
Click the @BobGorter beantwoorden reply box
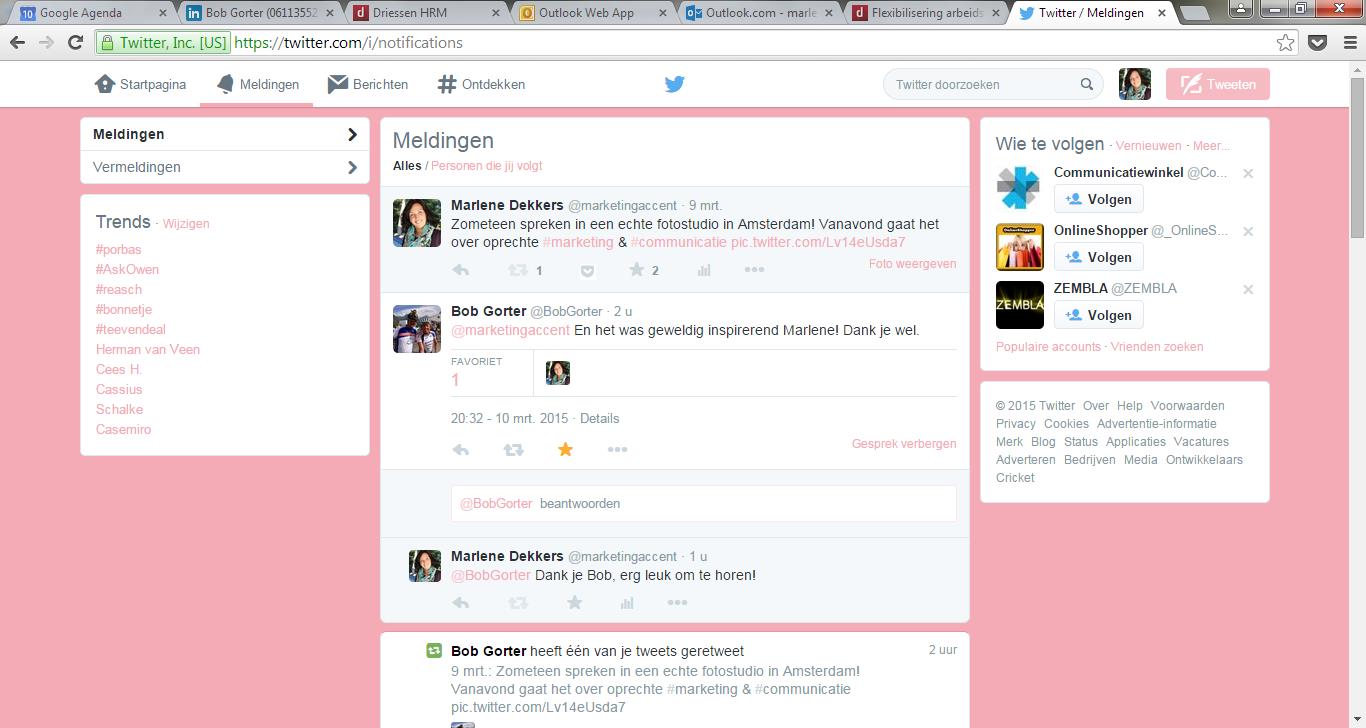(704, 503)
